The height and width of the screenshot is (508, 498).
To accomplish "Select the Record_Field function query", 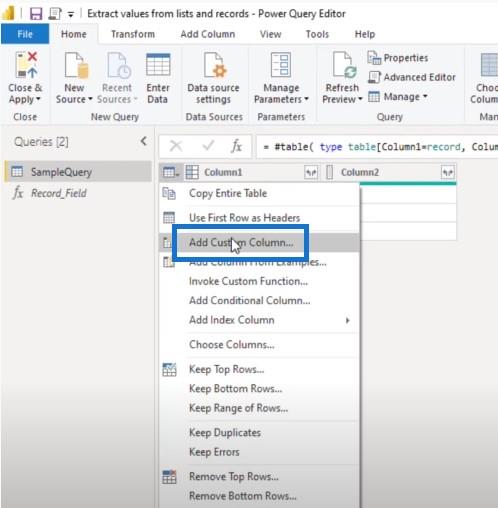I will pyautogui.click(x=78, y=193).
